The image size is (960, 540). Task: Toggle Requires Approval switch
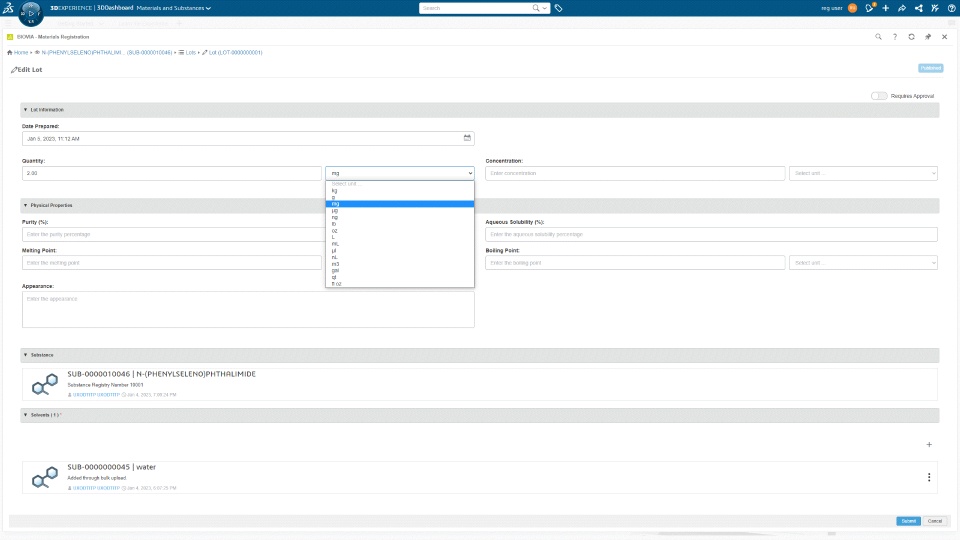tap(879, 96)
